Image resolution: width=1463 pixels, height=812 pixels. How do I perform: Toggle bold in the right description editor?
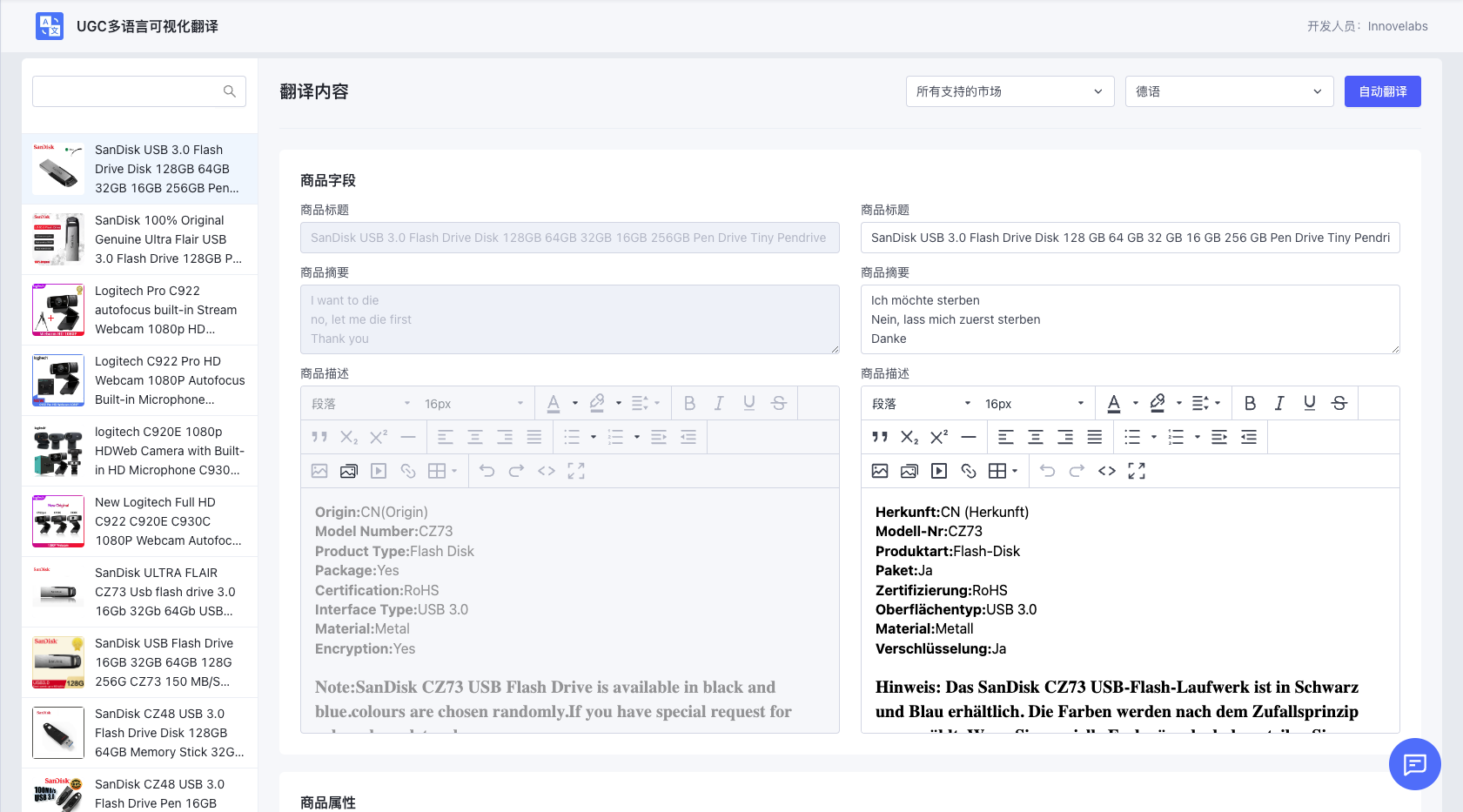click(1250, 403)
